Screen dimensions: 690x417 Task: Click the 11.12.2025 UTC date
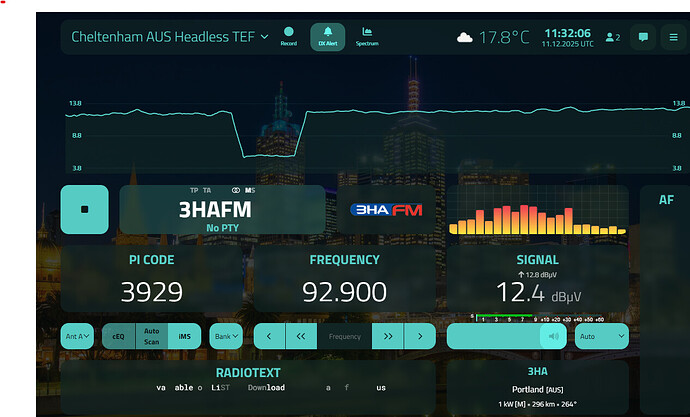click(568, 44)
